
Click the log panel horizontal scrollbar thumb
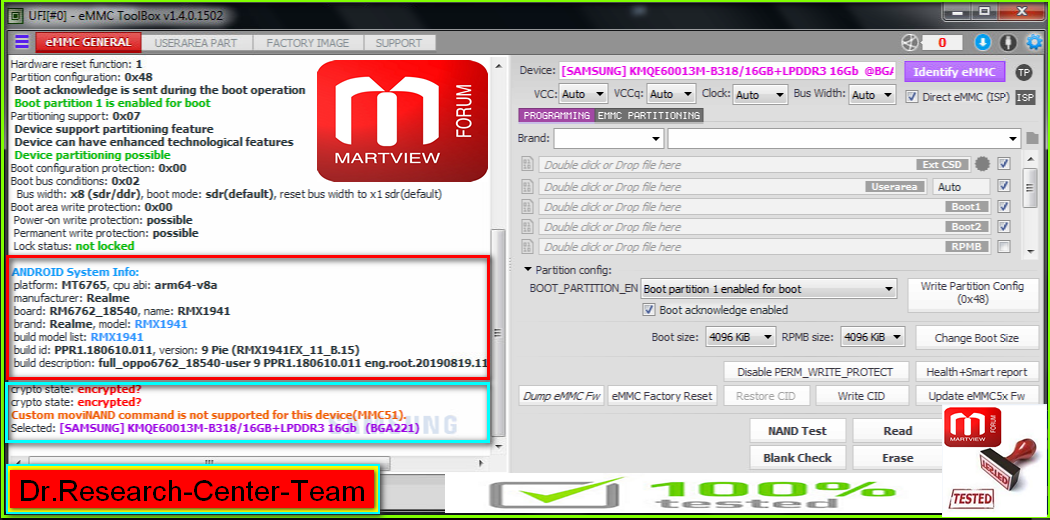210,462
